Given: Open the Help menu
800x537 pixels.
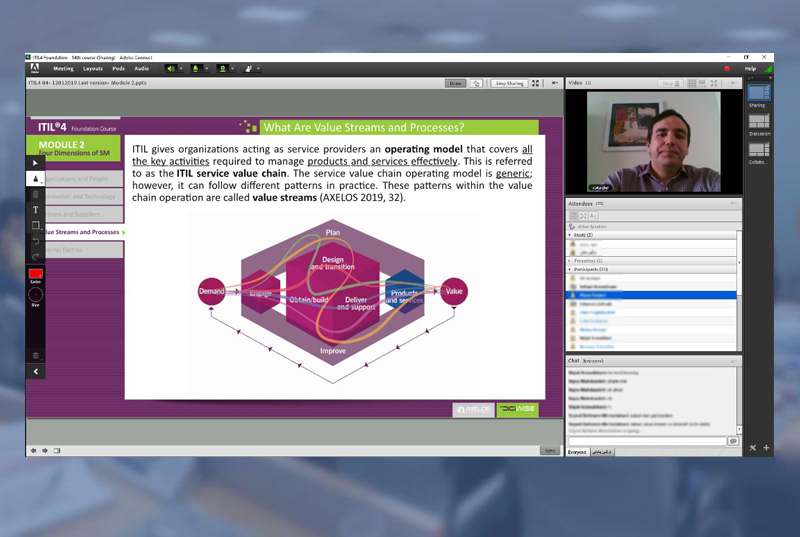Looking at the screenshot, I should (750, 68).
